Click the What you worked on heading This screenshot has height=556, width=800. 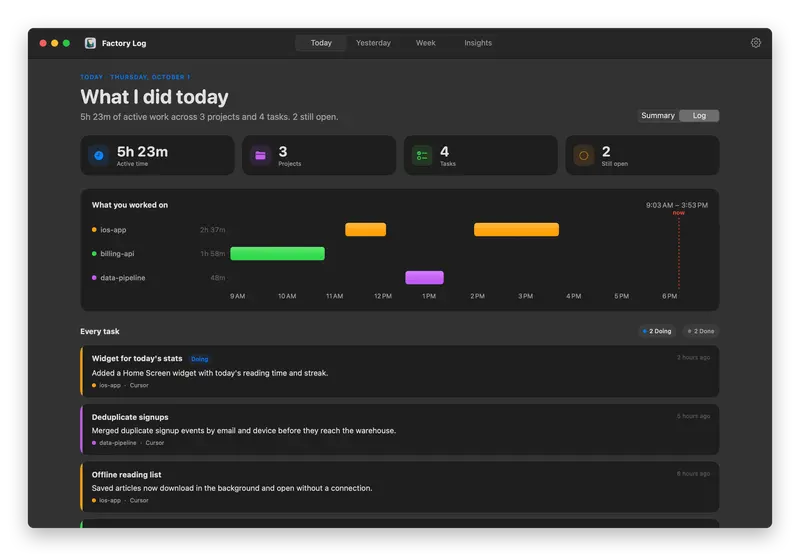[x=130, y=205]
